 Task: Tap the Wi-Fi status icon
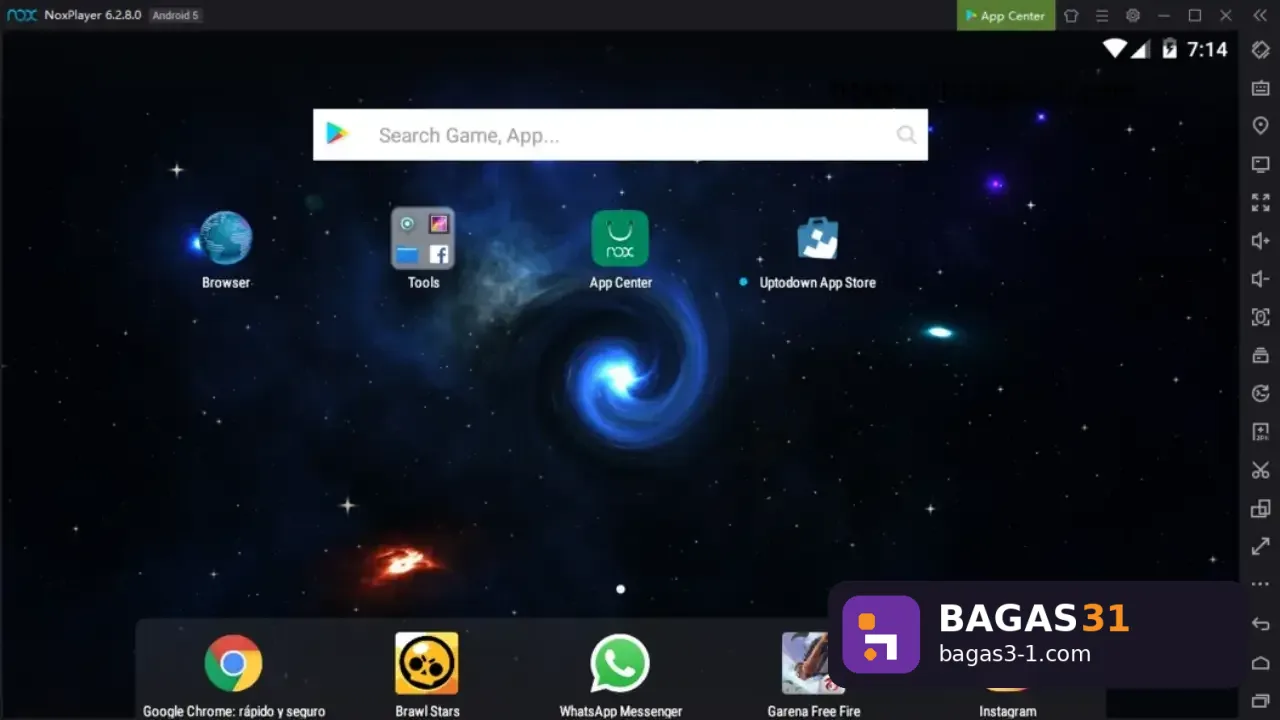1114,49
